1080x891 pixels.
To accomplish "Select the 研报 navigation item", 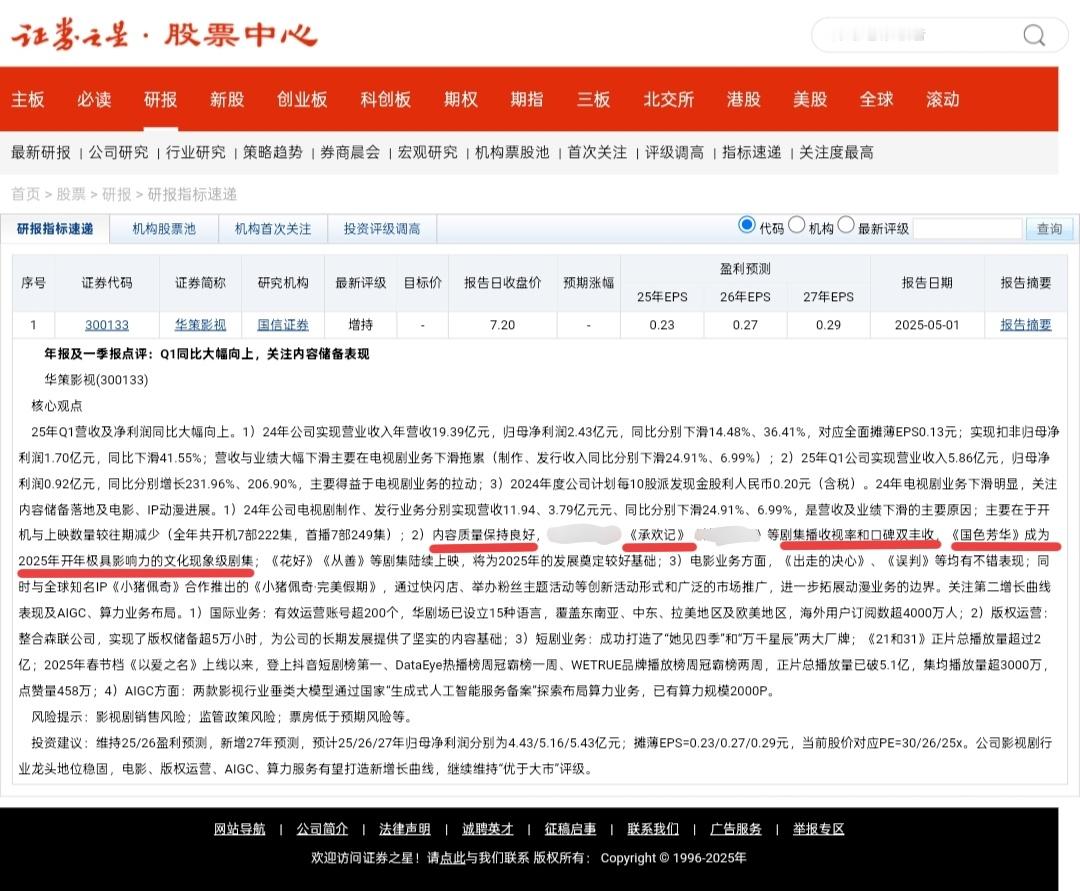I will tap(160, 99).
